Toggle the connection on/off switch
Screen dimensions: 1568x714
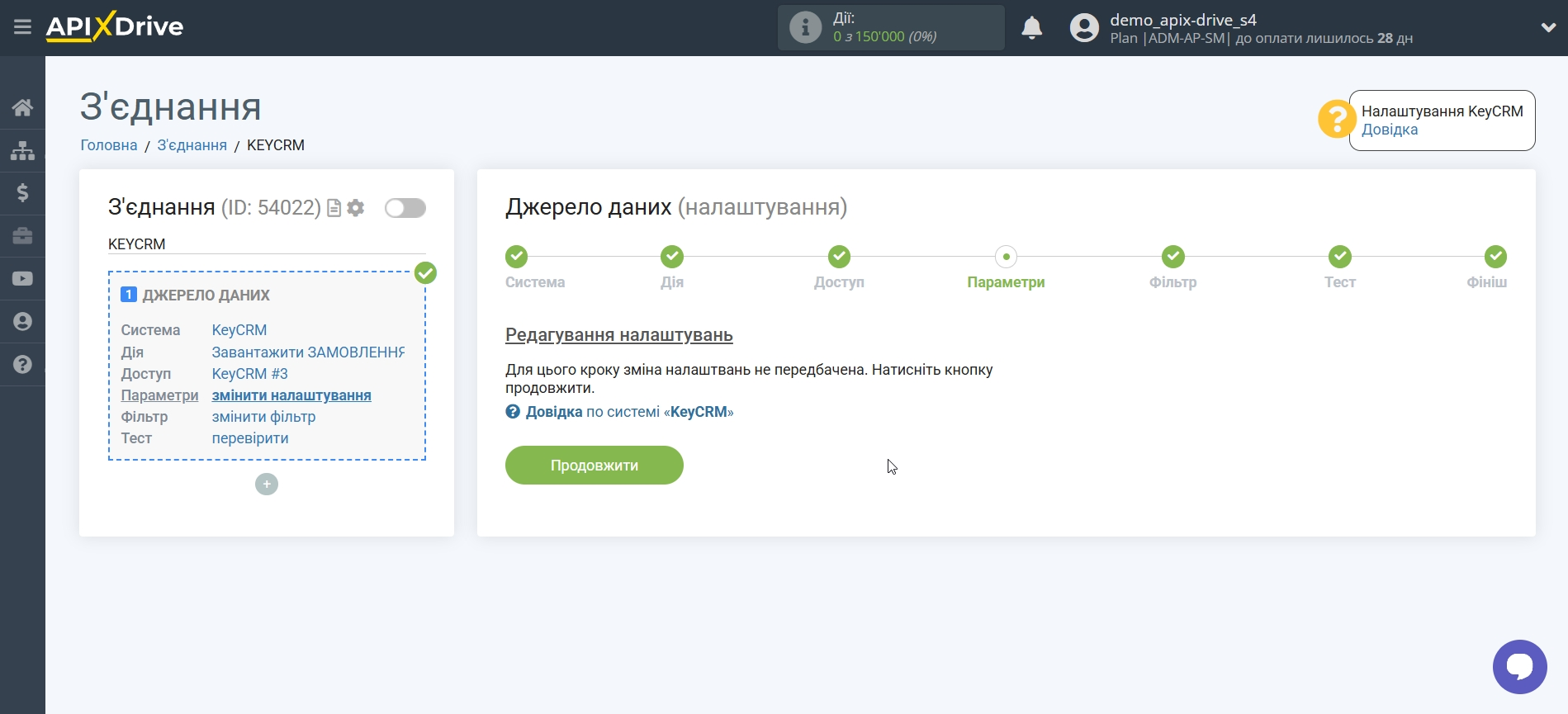pos(405,208)
